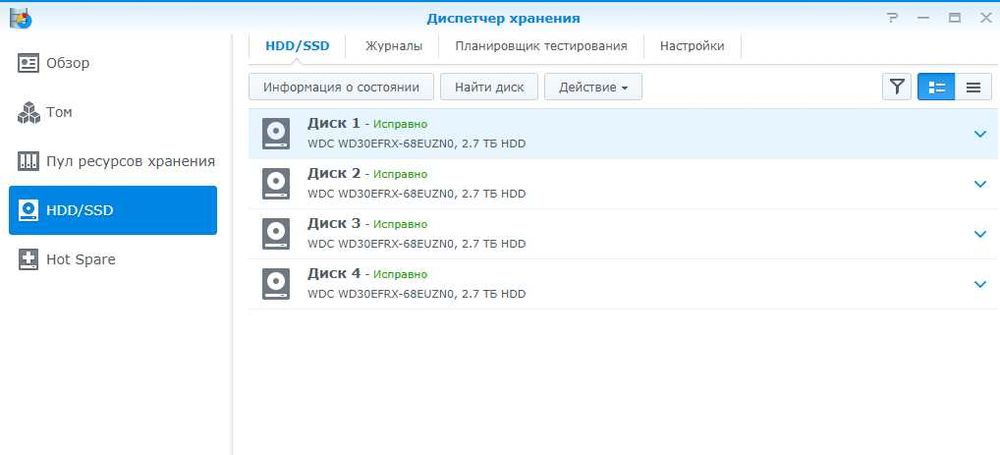The image size is (1000, 455).
Task: Open the Том volume section
Action: [x=113, y=112]
